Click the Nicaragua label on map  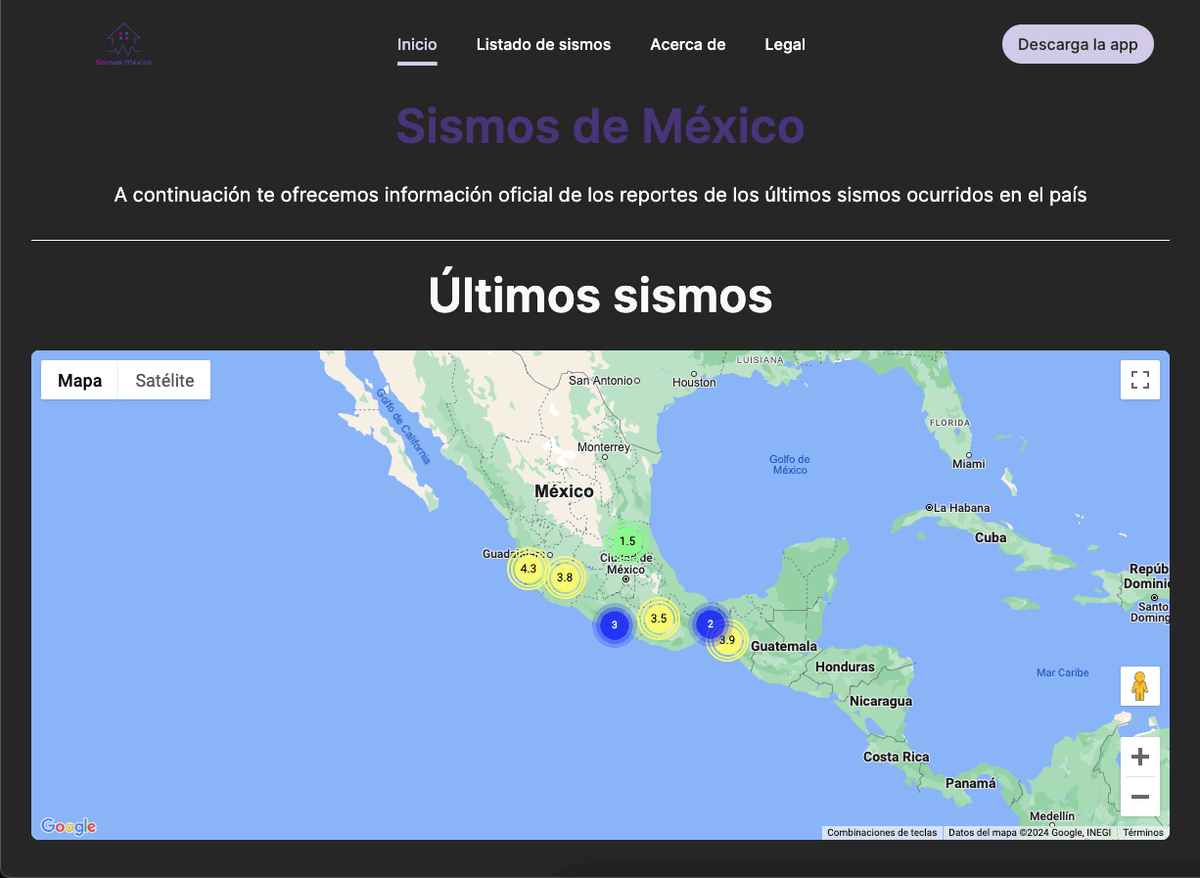pos(881,701)
